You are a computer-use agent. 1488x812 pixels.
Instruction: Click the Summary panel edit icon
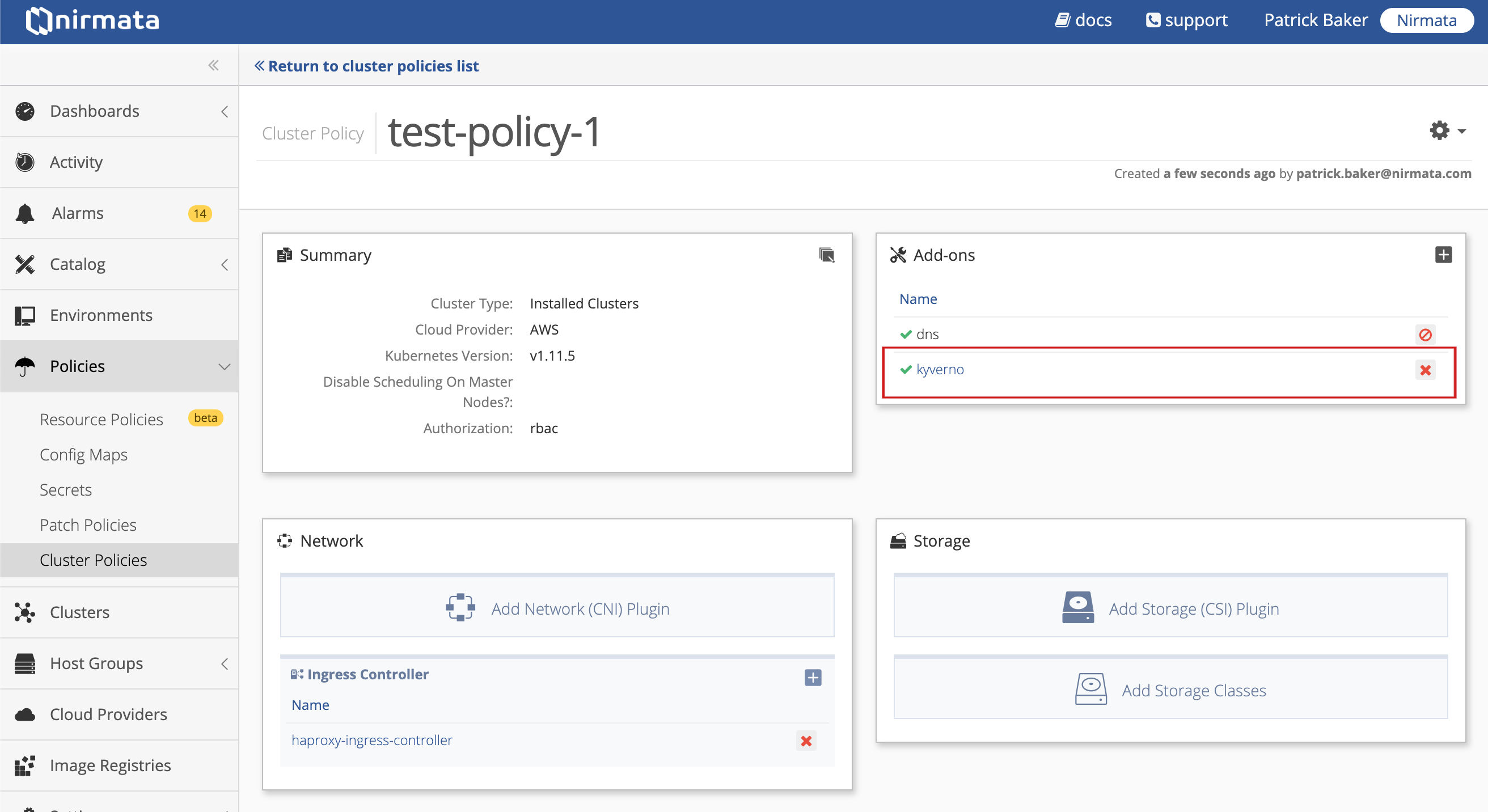pyautogui.click(x=827, y=255)
